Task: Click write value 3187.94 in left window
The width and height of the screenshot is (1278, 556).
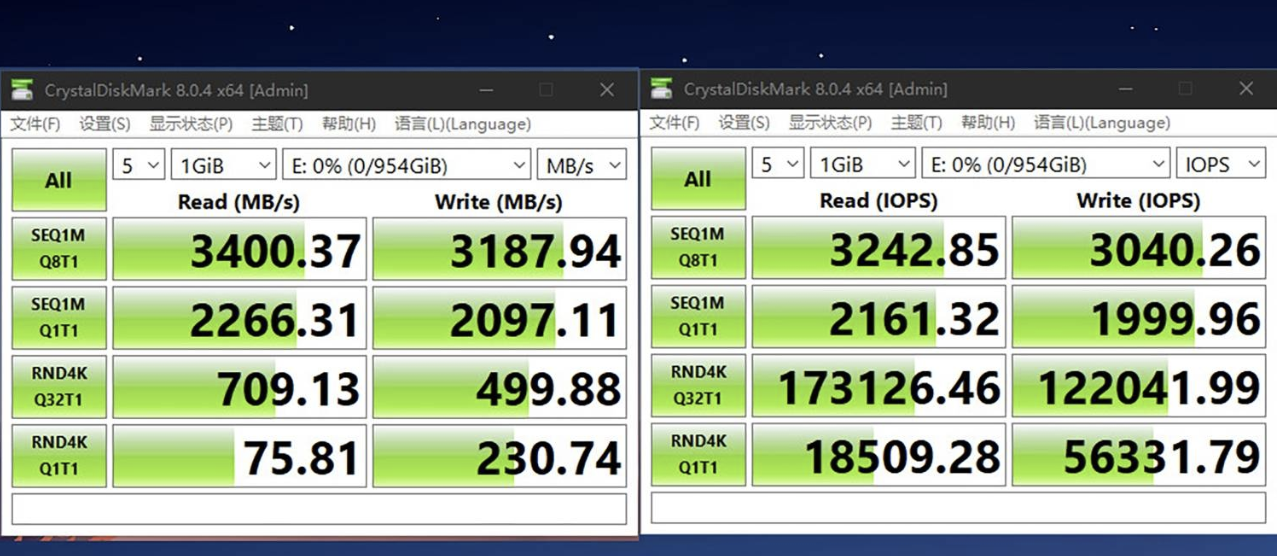Action: coord(500,249)
